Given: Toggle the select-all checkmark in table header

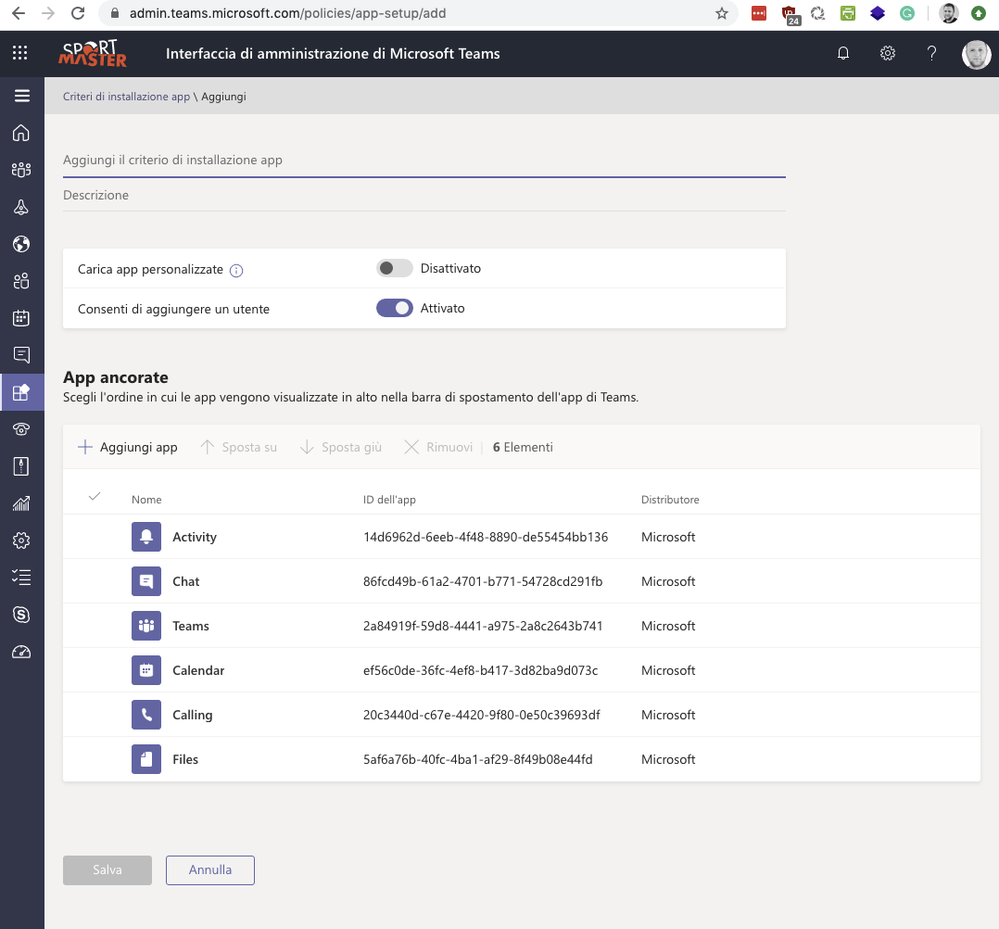Looking at the screenshot, I should 94,496.
